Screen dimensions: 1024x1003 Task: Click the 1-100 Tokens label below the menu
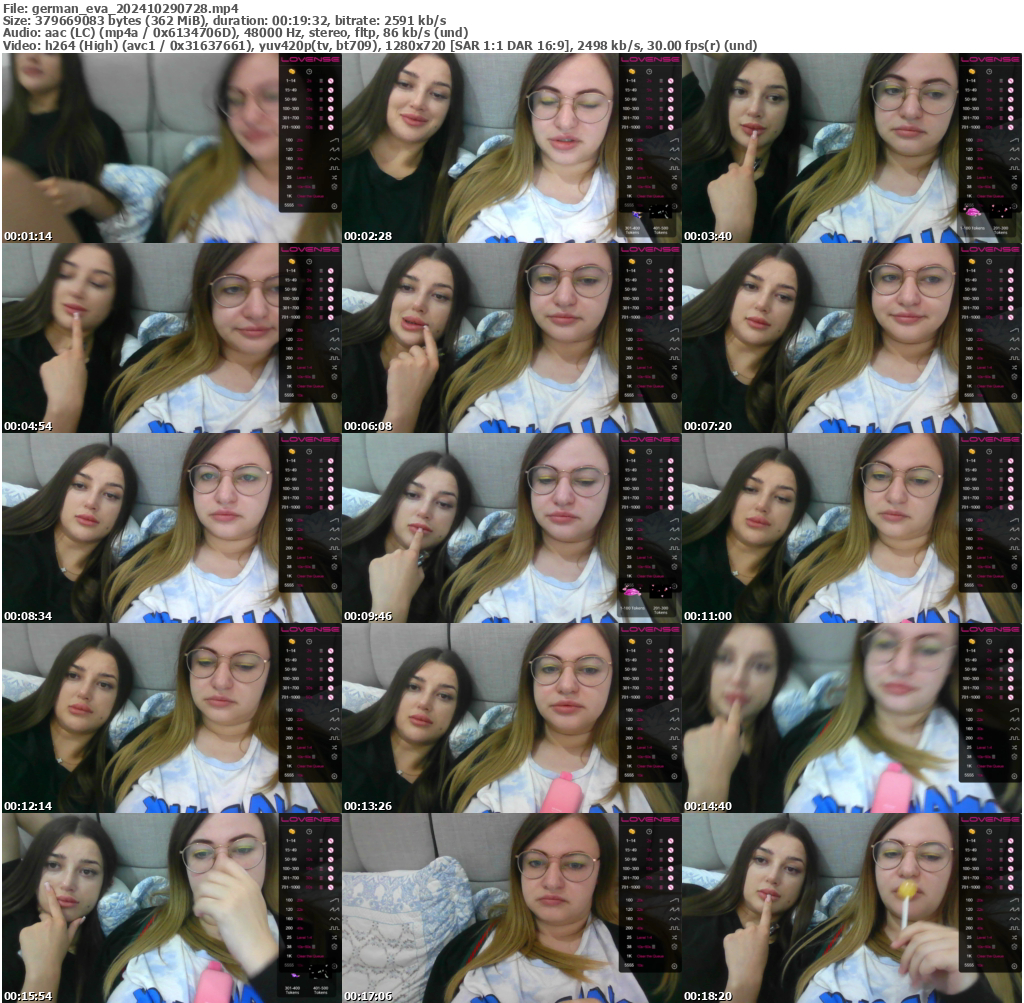click(972, 228)
